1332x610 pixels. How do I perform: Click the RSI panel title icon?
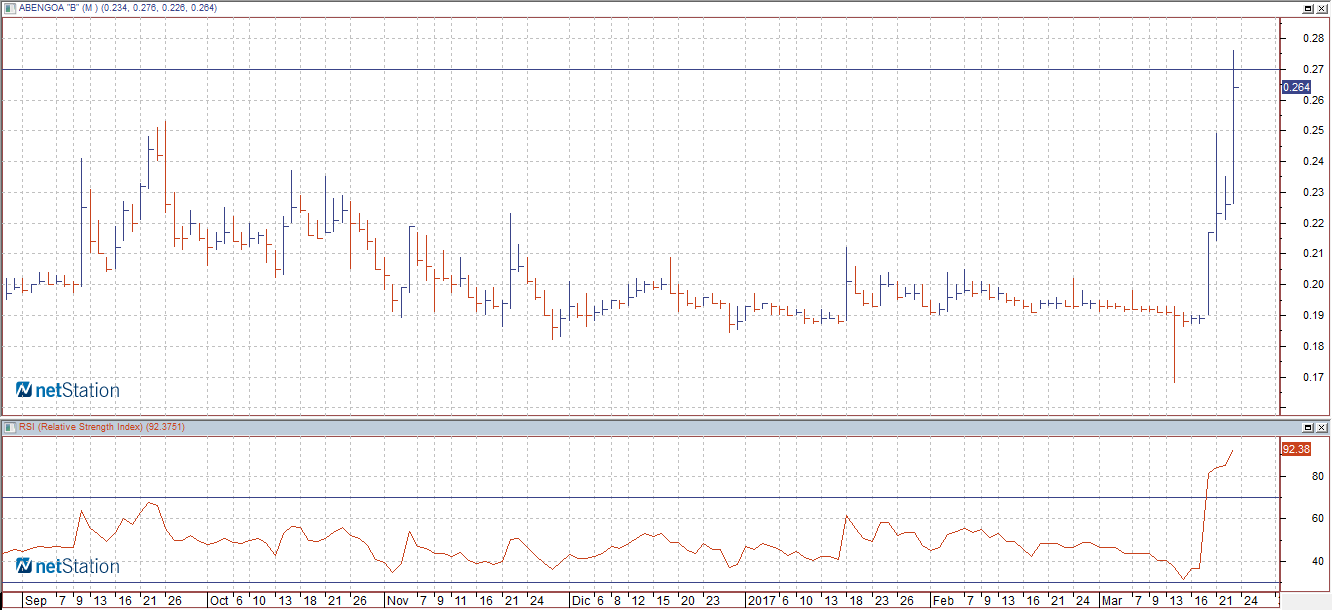click(10, 427)
